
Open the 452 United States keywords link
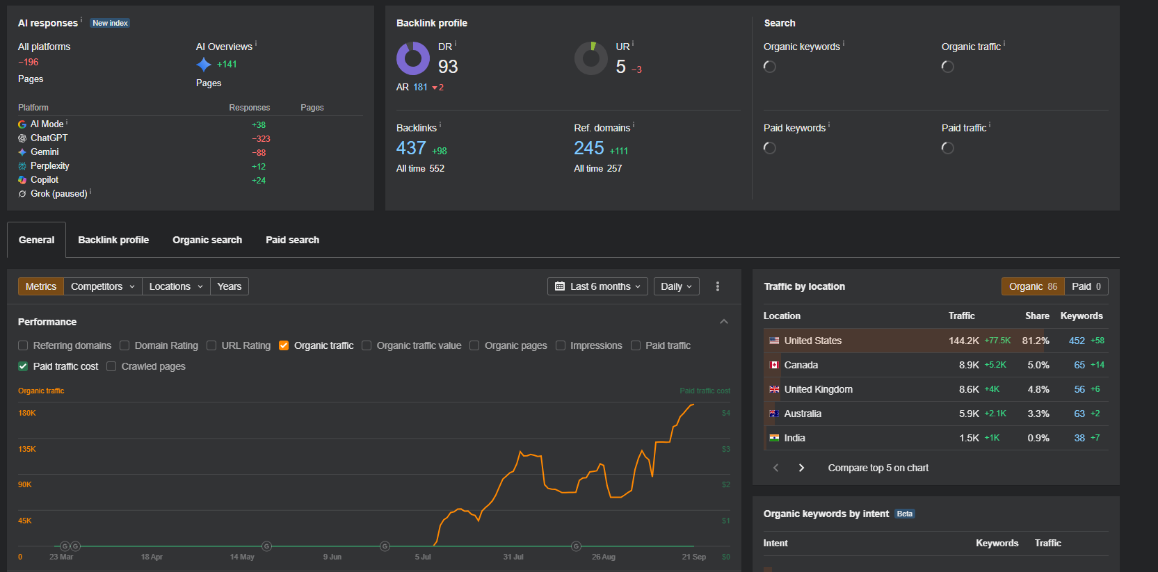[1077, 340]
